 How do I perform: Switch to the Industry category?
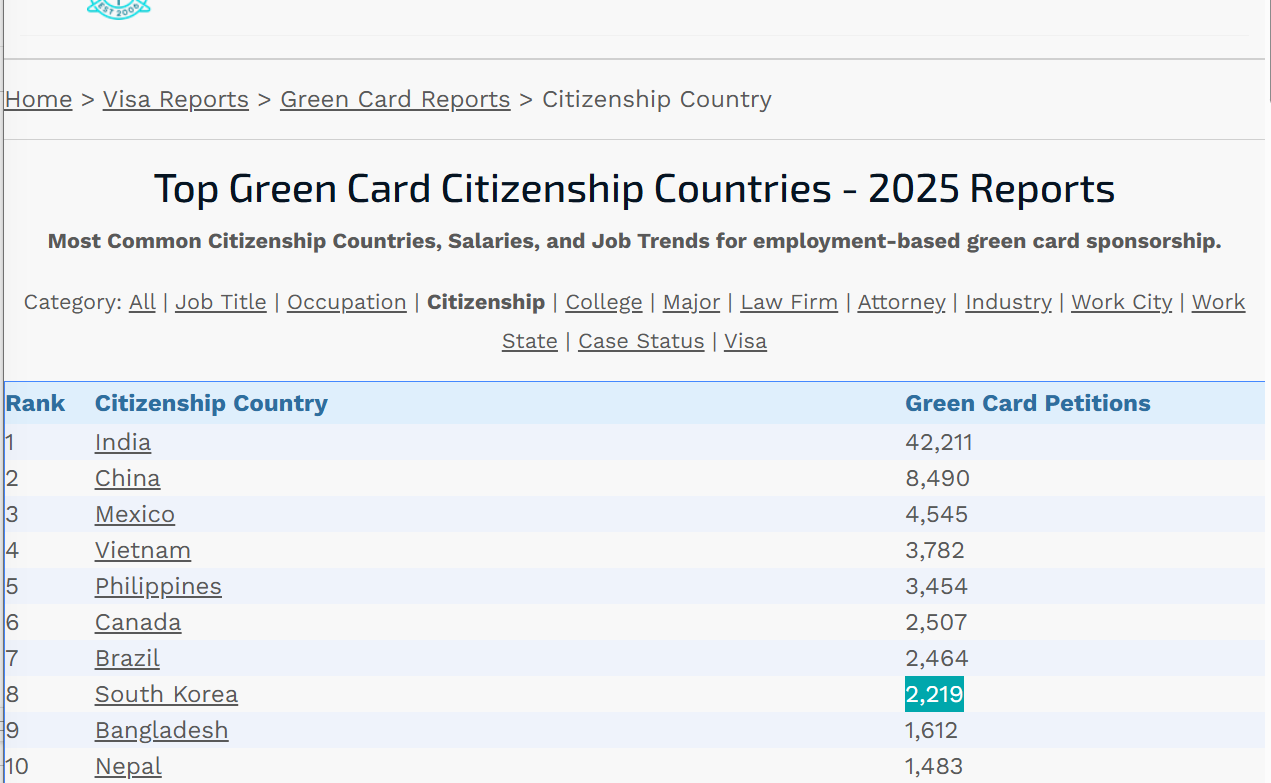tap(1008, 303)
